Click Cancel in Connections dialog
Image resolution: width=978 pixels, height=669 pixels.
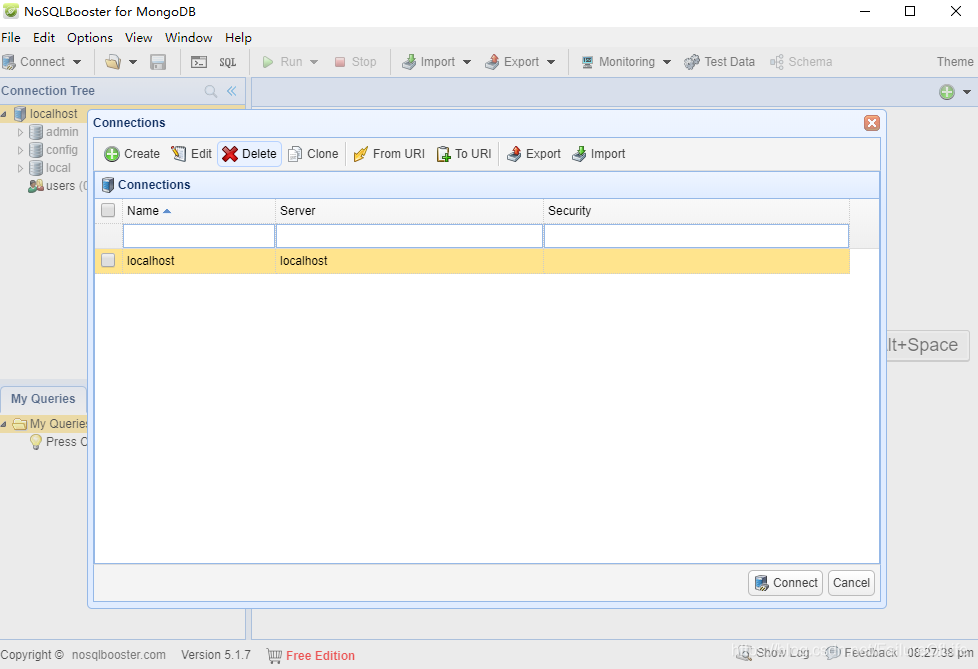pyautogui.click(x=851, y=583)
